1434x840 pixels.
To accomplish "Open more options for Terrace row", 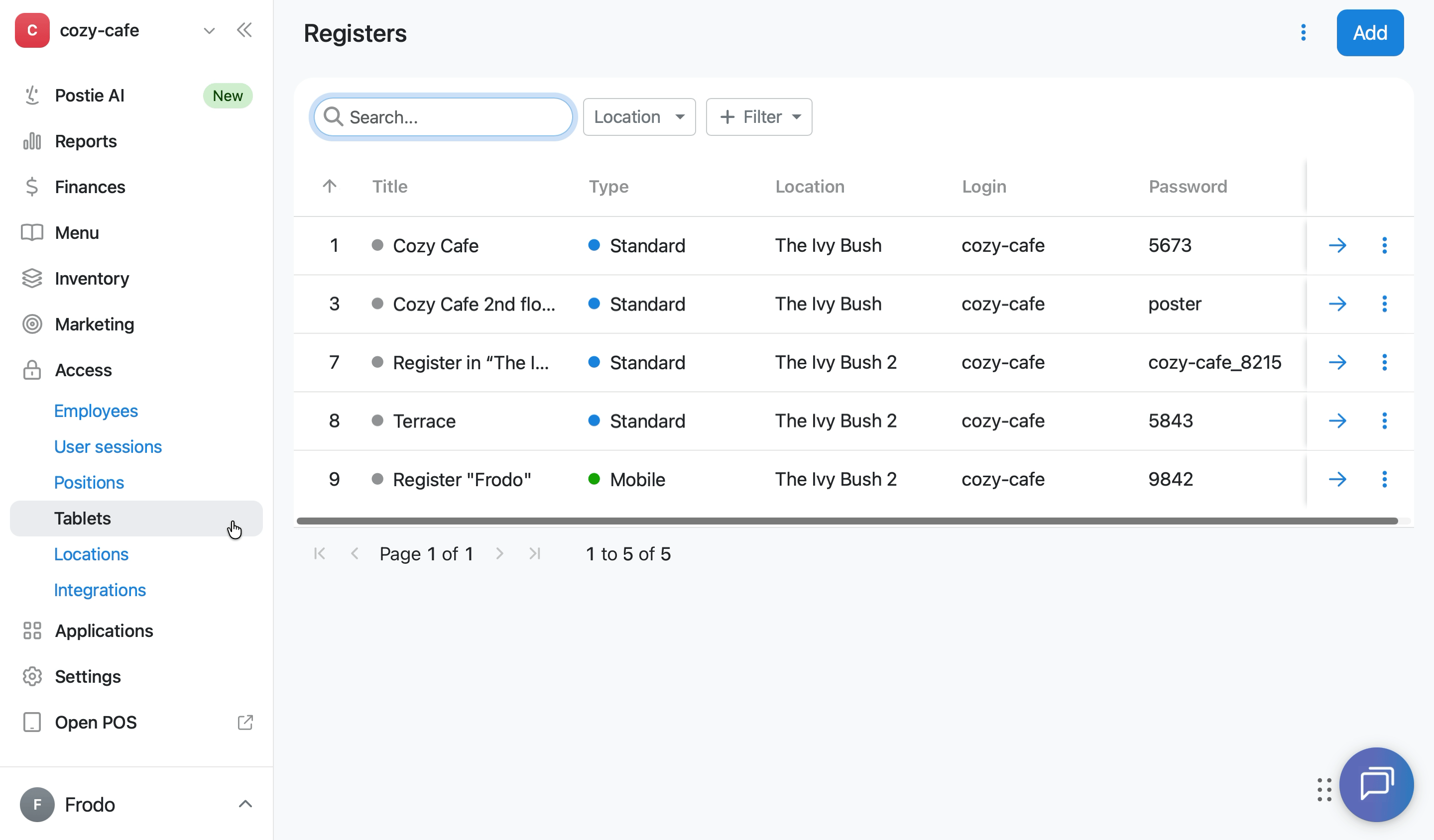I will tap(1385, 421).
